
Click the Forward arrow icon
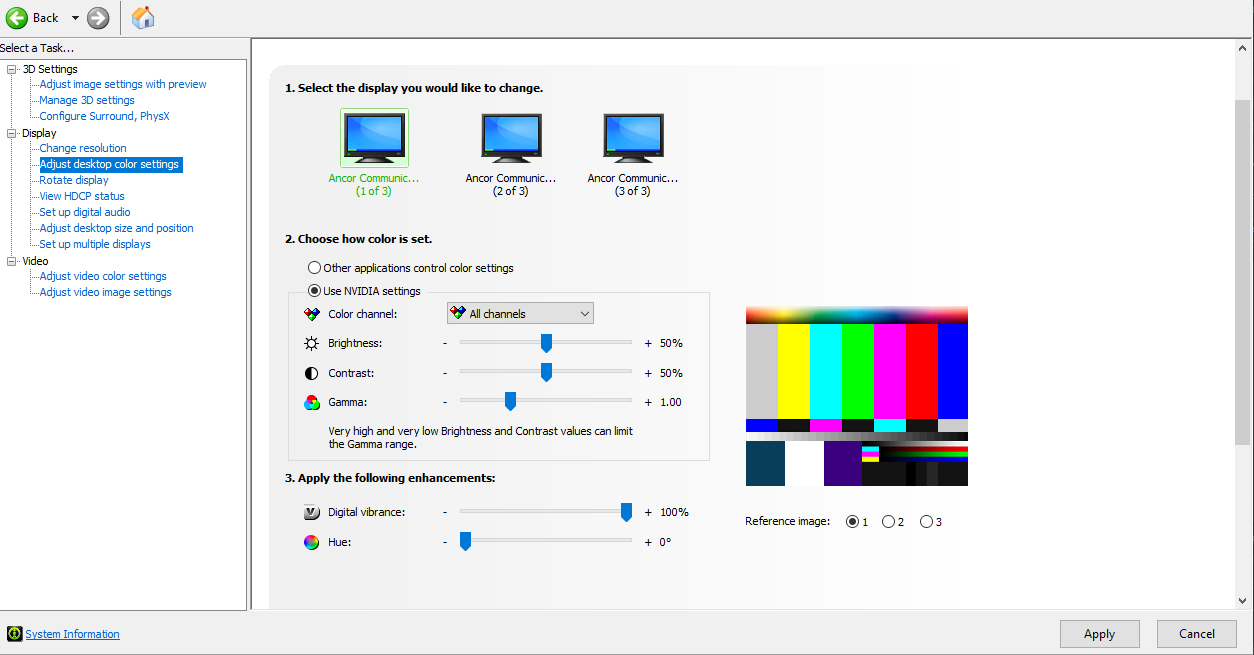[98, 17]
